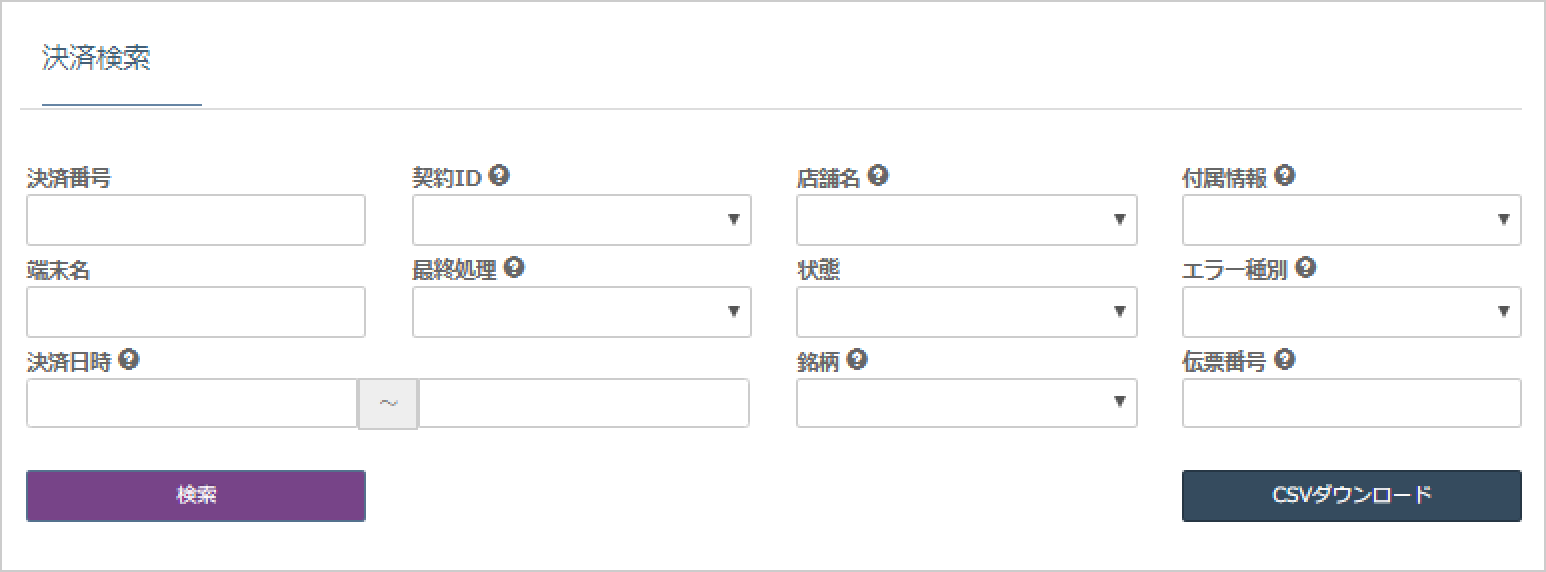Show help for 銘柄 field
This screenshot has height=572, width=1546.
pyautogui.click(x=857, y=360)
